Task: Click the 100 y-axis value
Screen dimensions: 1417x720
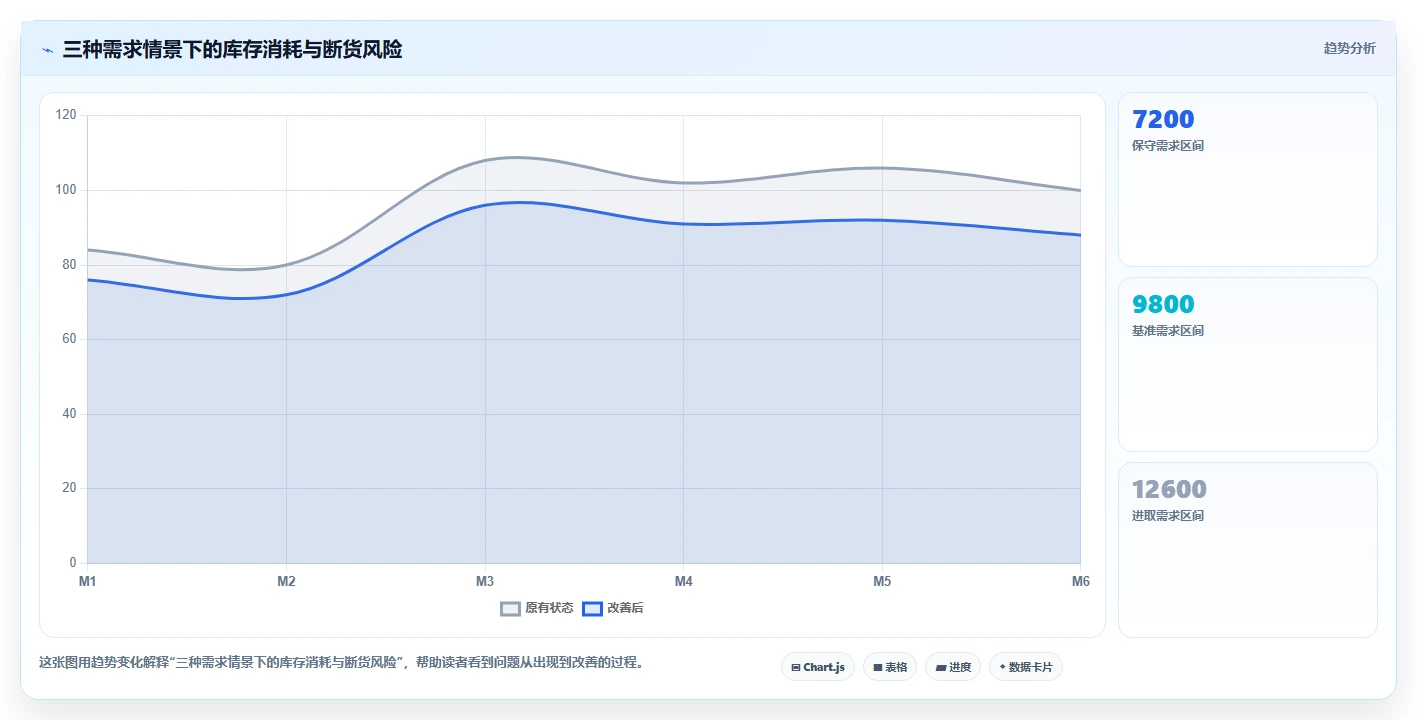Action: [x=66, y=190]
